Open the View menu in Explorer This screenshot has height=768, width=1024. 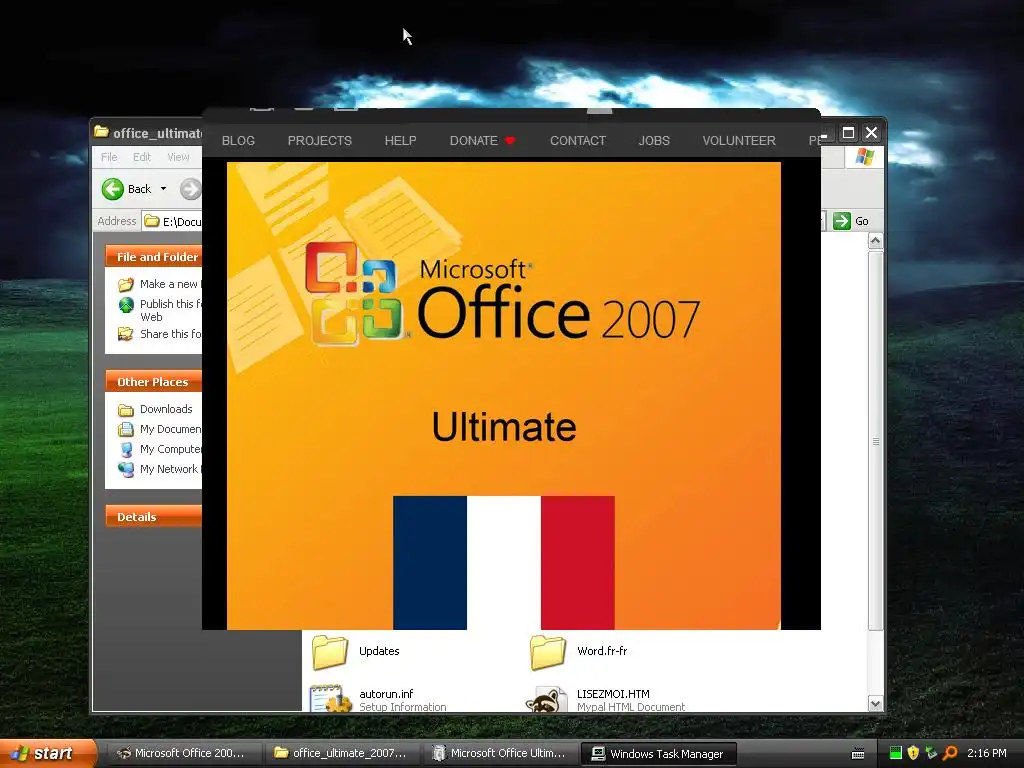[x=178, y=157]
